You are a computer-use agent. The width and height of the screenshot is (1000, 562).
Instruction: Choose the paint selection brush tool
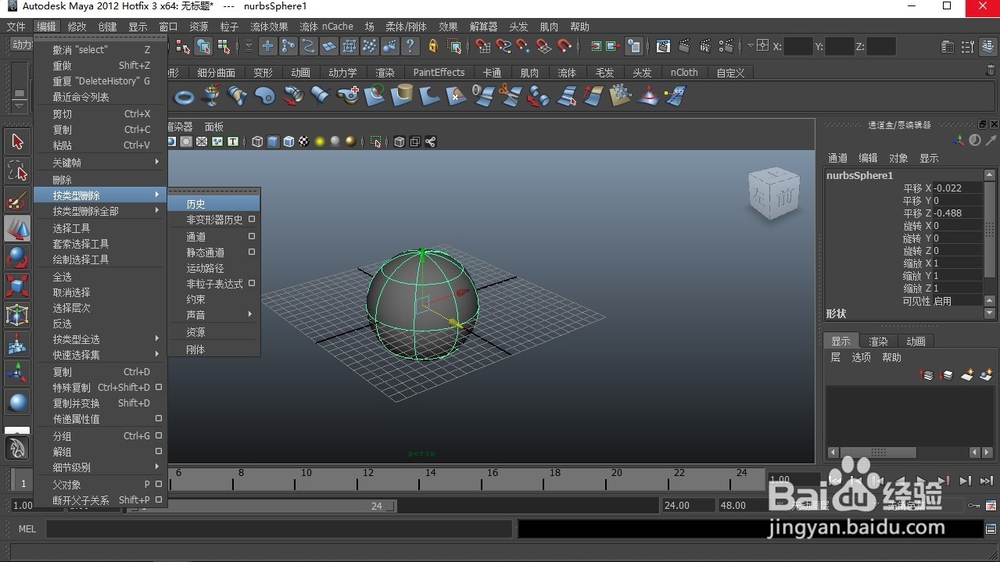pyautogui.click(x=17, y=200)
